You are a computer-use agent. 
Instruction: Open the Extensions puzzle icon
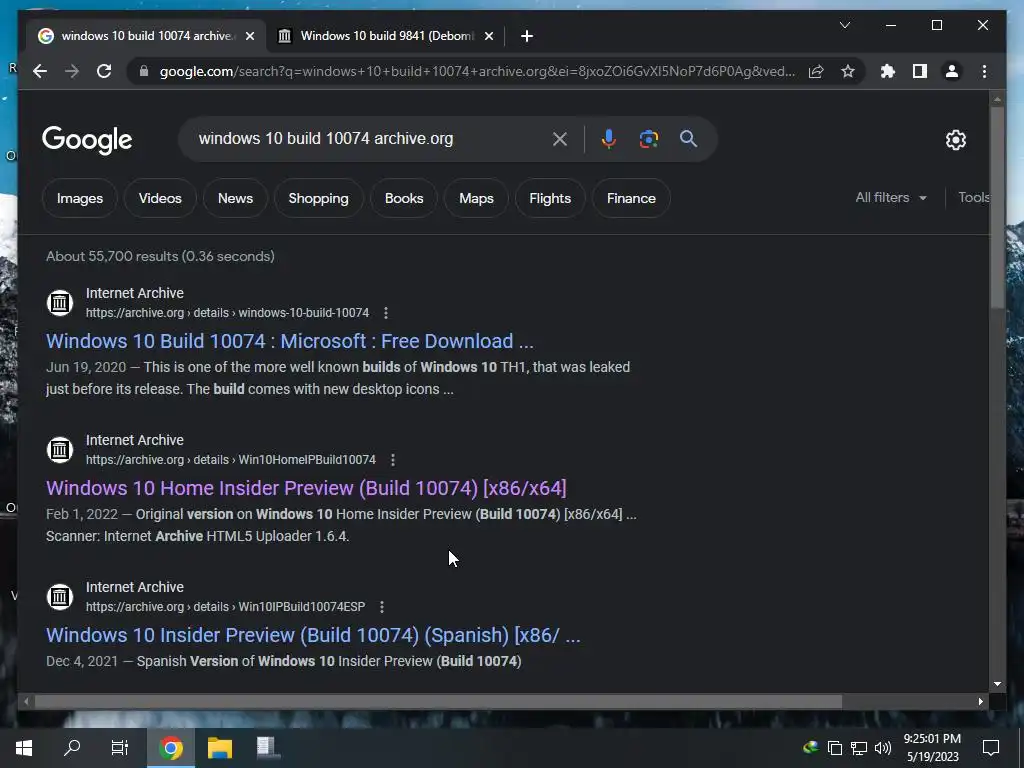(x=888, y=71)
